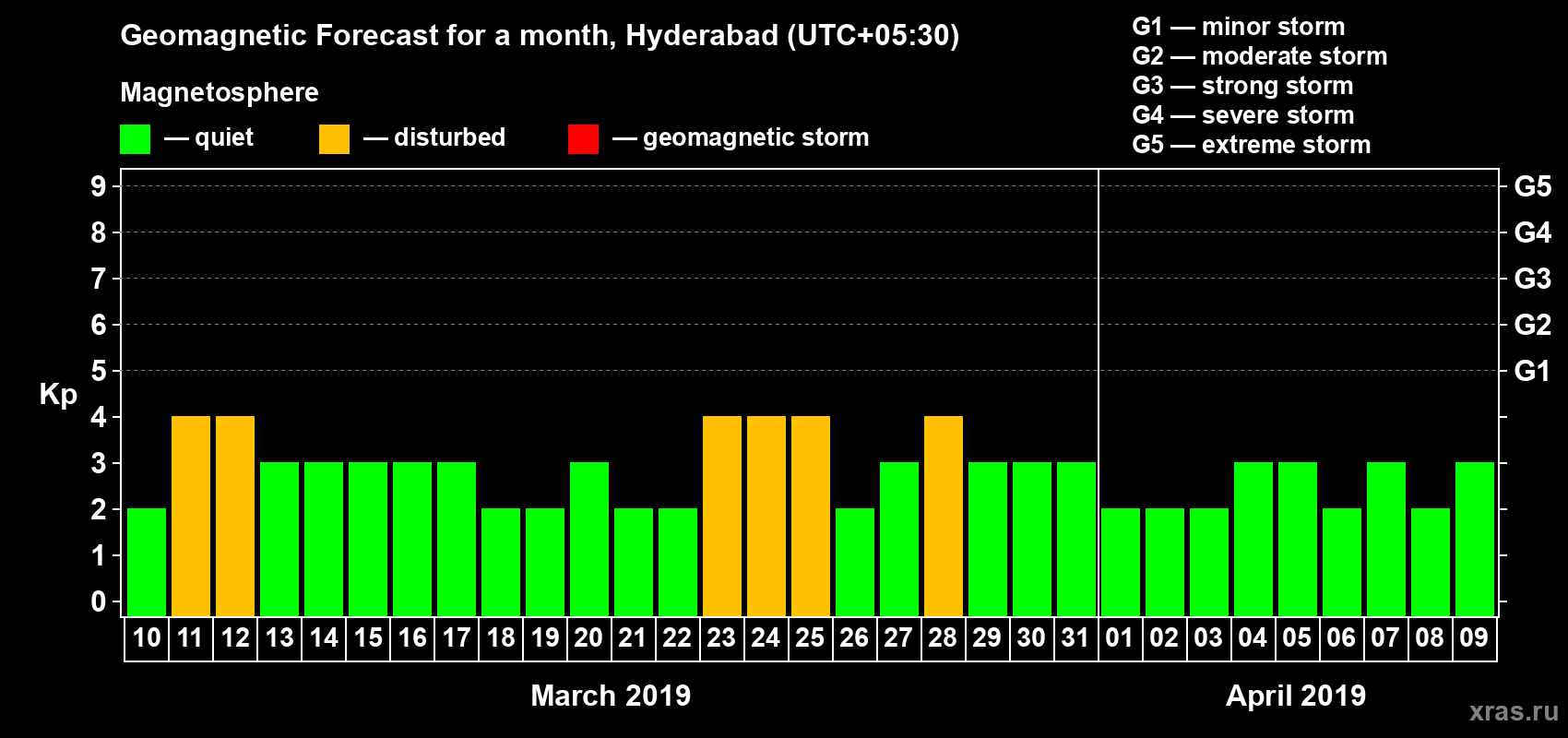
Task: Click the date label 17 on axis
Action: [x=456, y=638]
